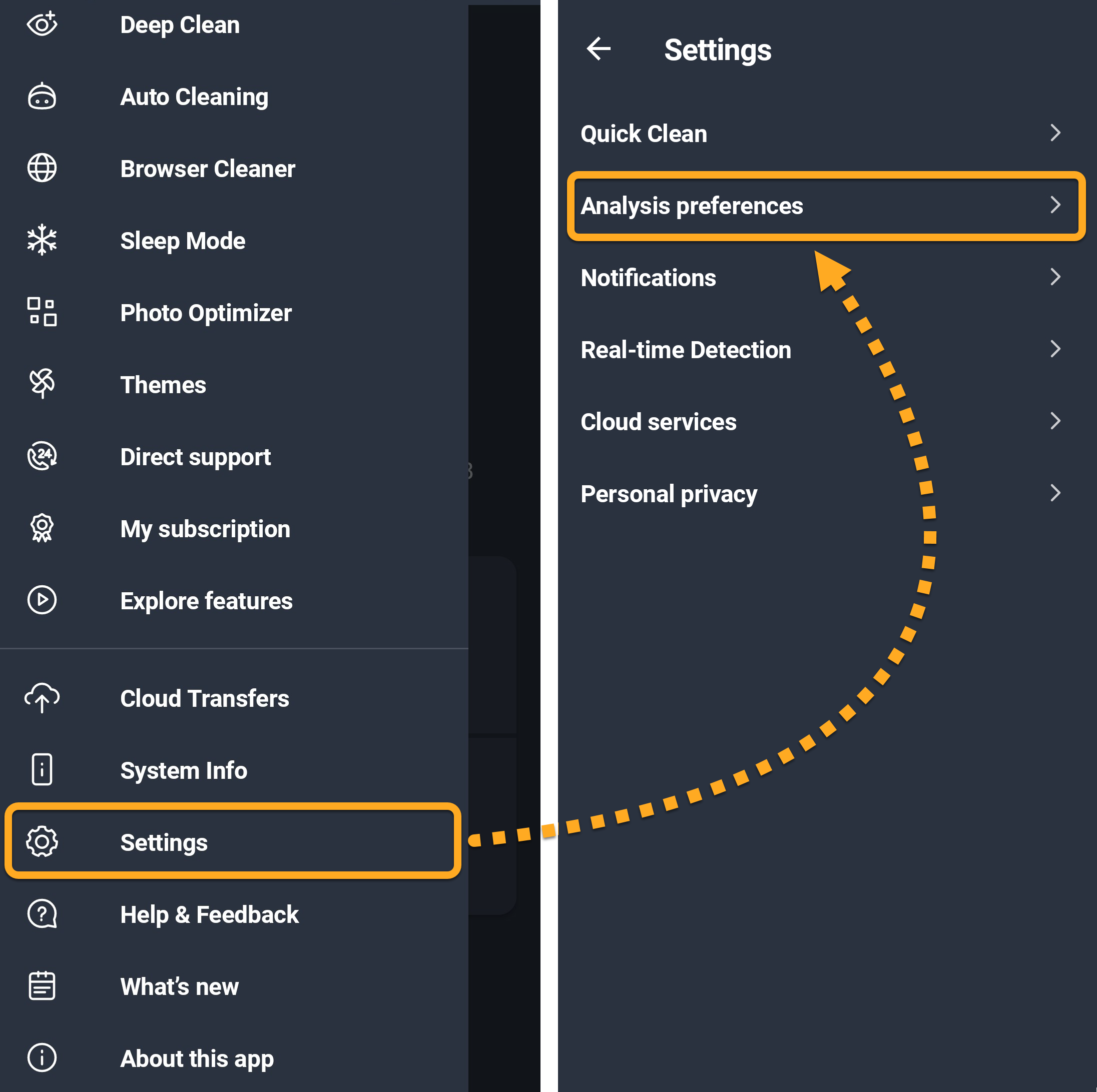This screenshot has width=1097, height=1092.
Task: Go back using the Settings arrow
Action: (599, 49)
